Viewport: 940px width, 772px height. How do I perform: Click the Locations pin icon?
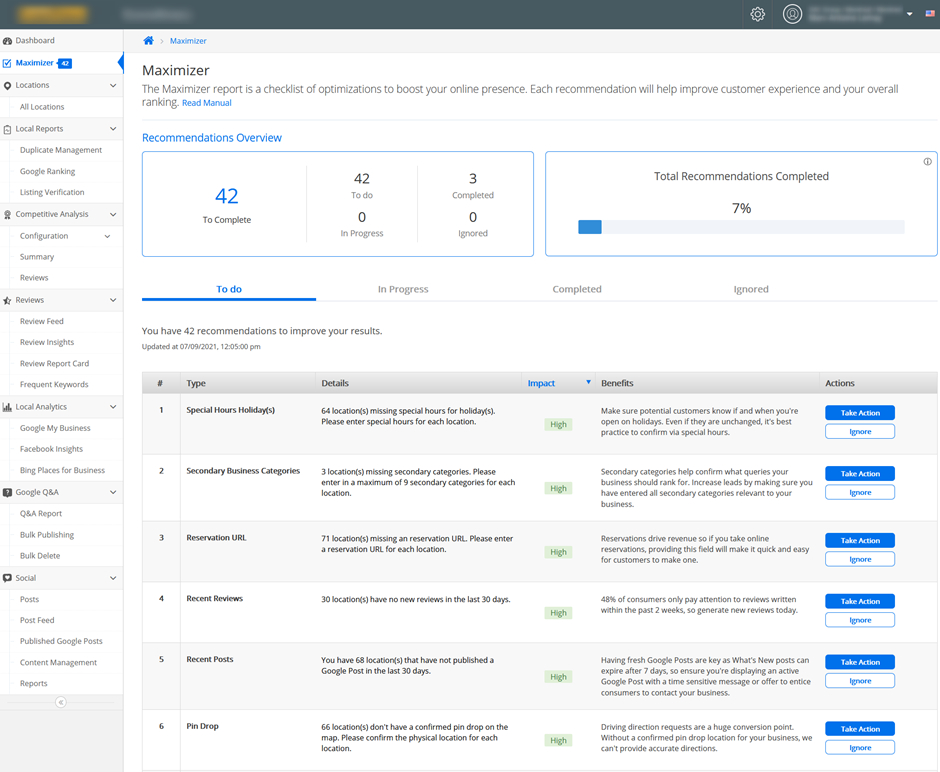point(7,86)
